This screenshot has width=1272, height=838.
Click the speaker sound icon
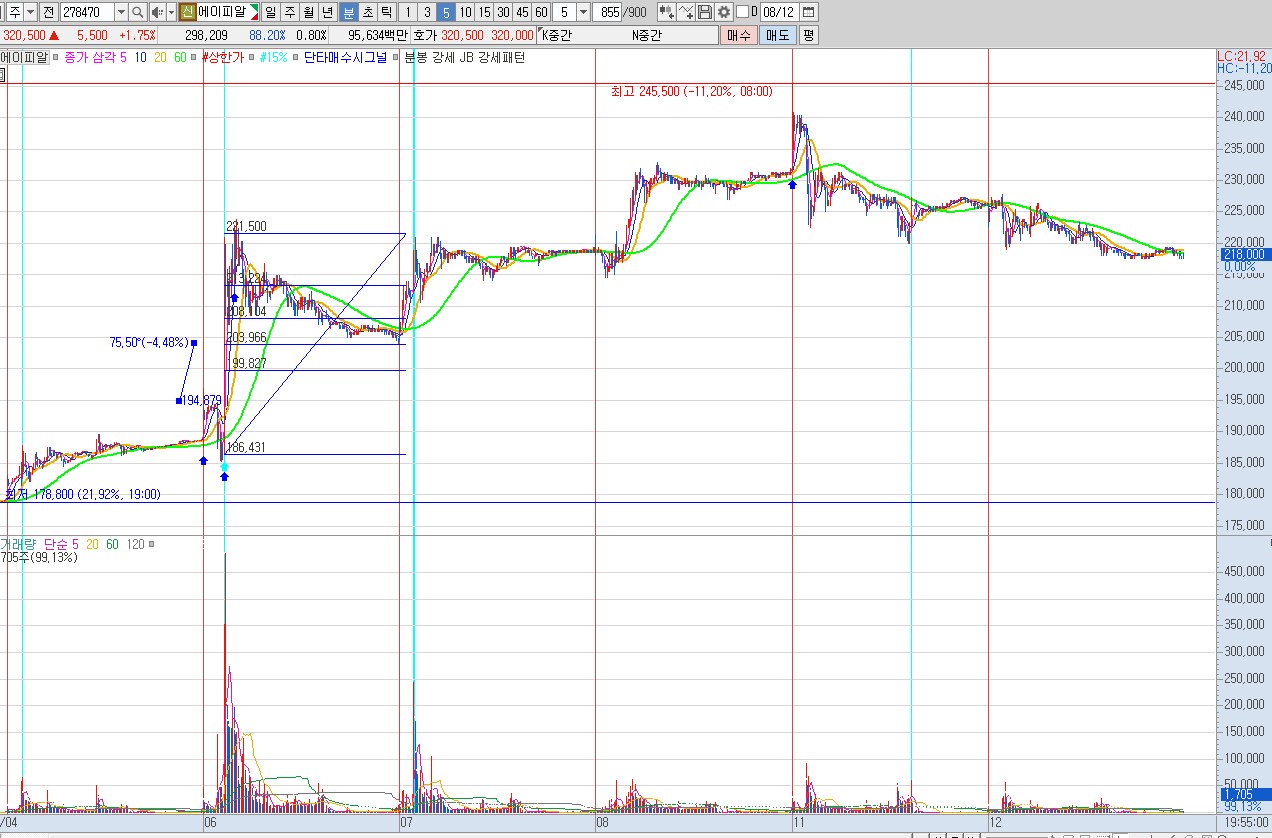coord(157,12)
